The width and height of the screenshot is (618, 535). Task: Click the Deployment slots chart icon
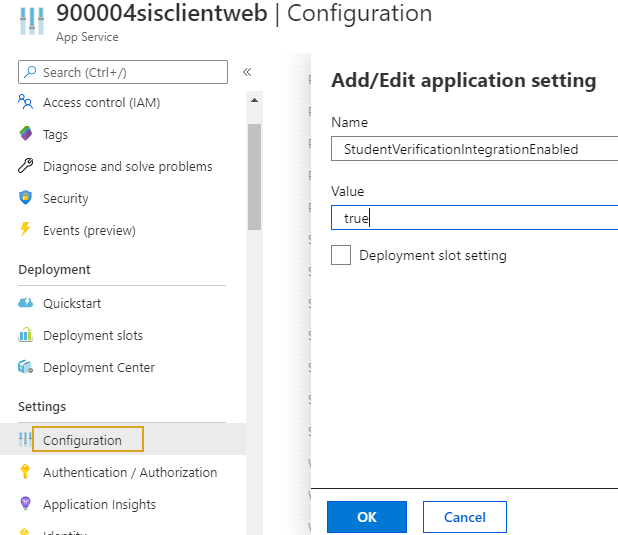click(x=26, y=335)
